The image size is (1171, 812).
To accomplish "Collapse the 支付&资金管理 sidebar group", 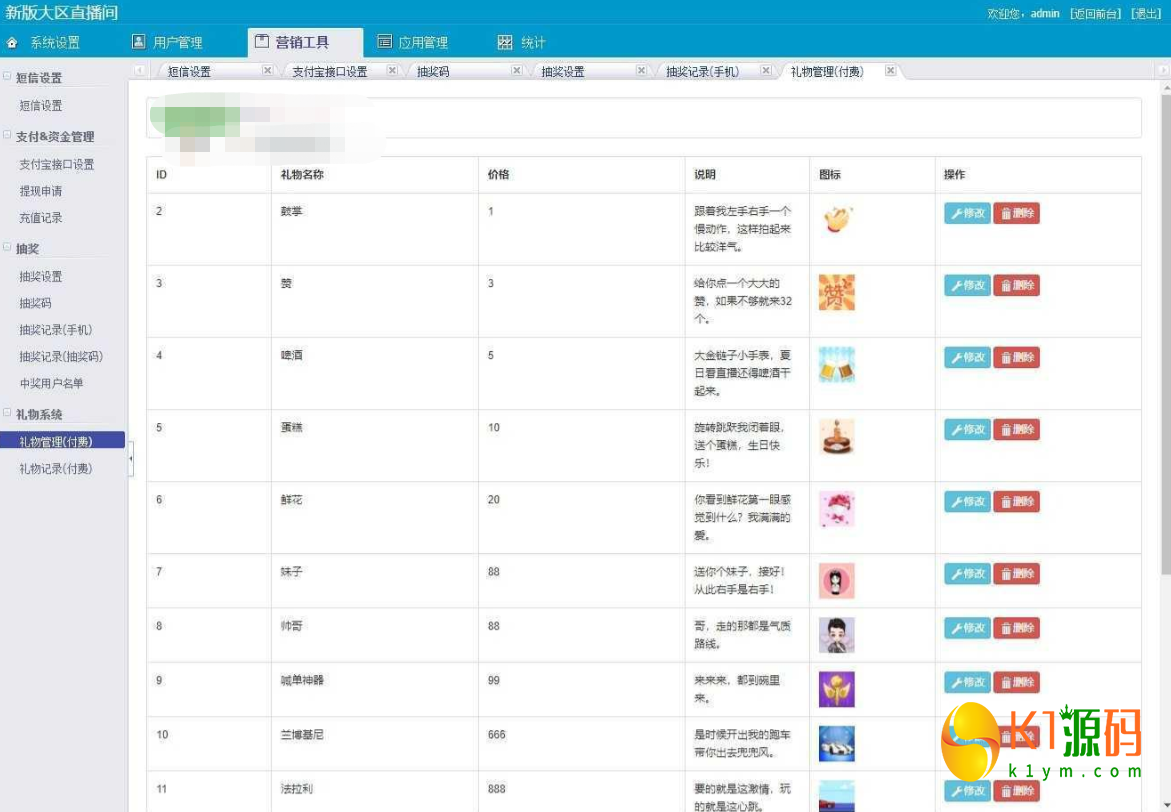I will coord(8,136).
